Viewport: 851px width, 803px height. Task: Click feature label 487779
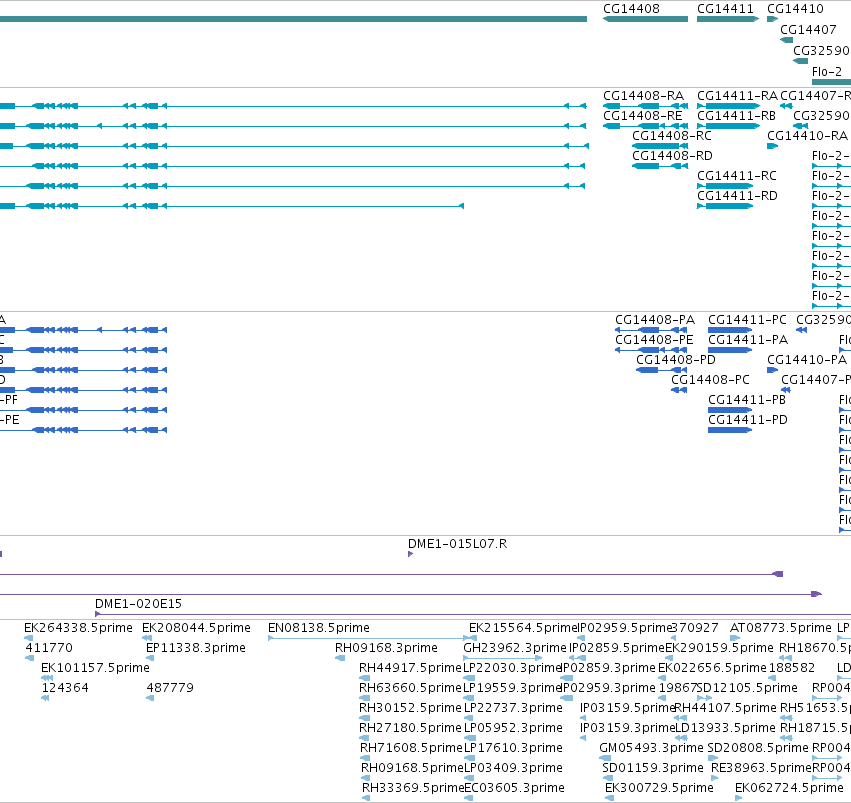pos(170,688)
